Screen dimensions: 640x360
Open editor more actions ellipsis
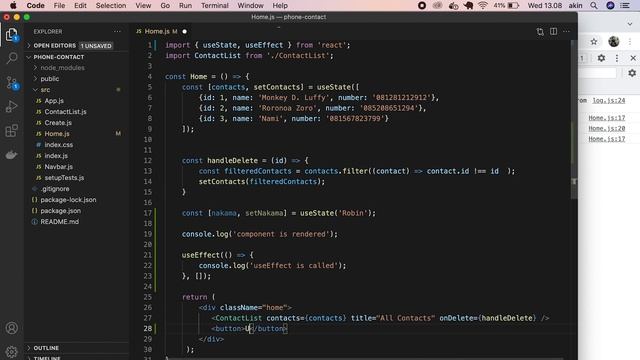coord(567,31)
